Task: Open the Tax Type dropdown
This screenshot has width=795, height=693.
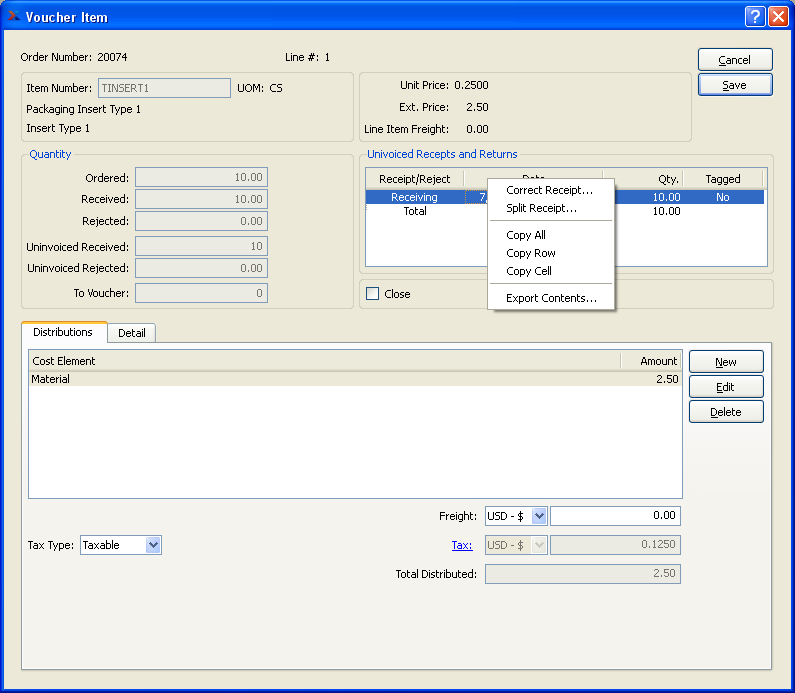Action: tap(153, 545)
